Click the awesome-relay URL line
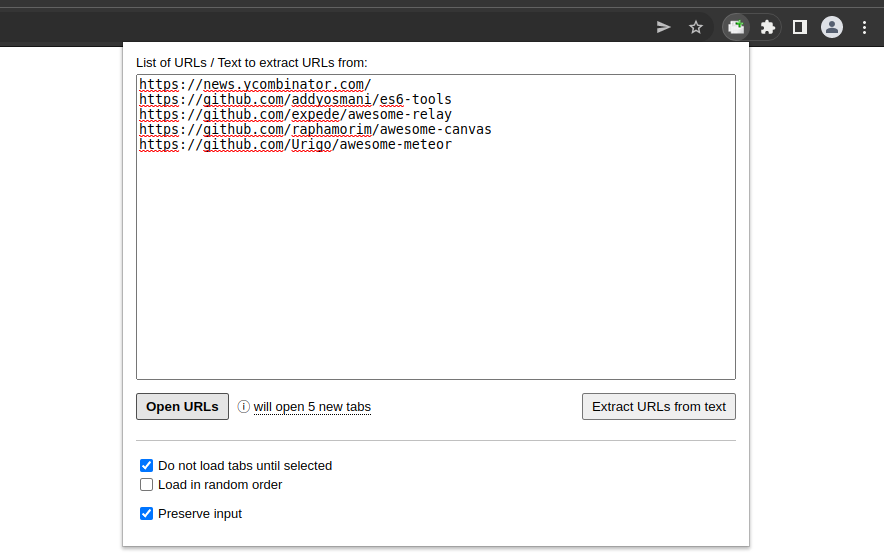Image resolution: width=884 pixels, height=558 pixels. click(x=295, y=115)
